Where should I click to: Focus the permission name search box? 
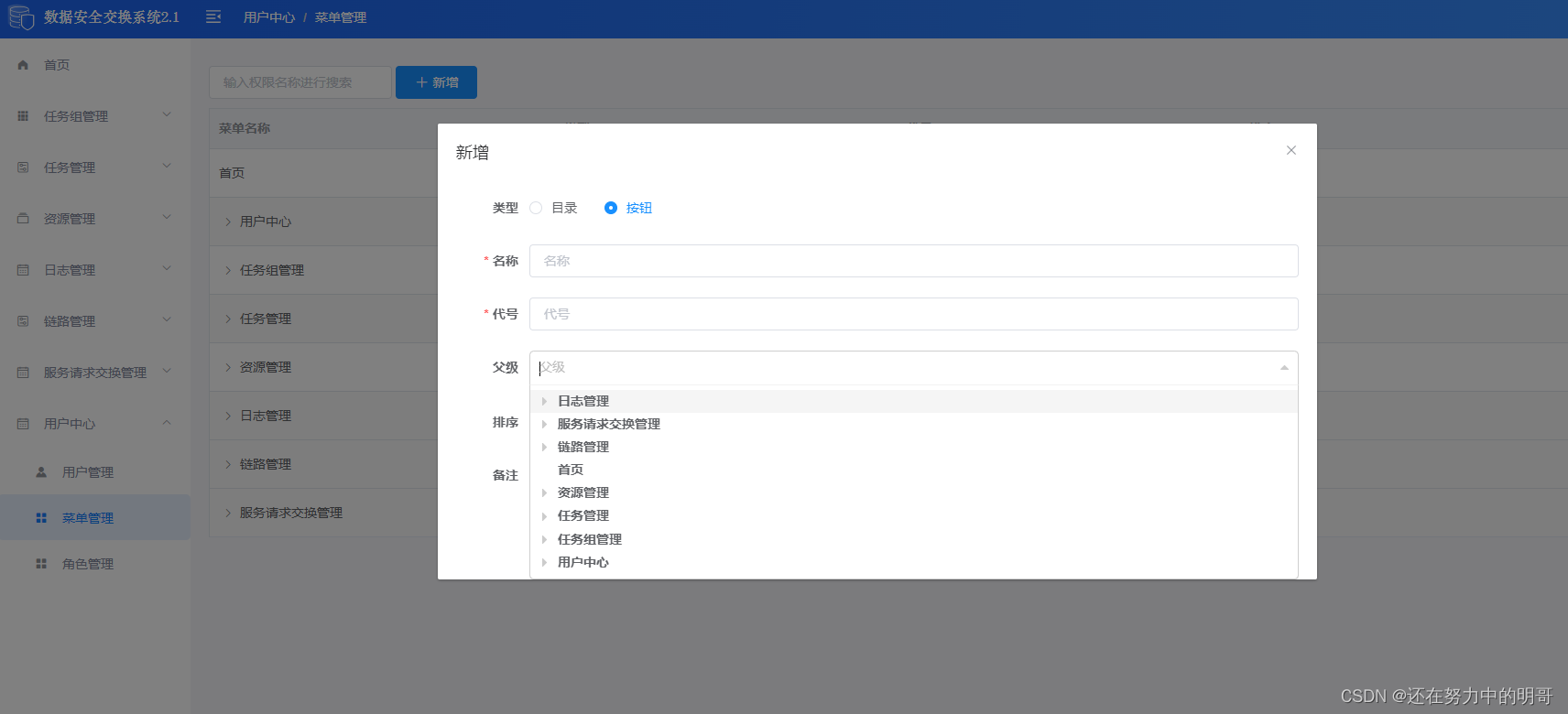coord(300,82)
